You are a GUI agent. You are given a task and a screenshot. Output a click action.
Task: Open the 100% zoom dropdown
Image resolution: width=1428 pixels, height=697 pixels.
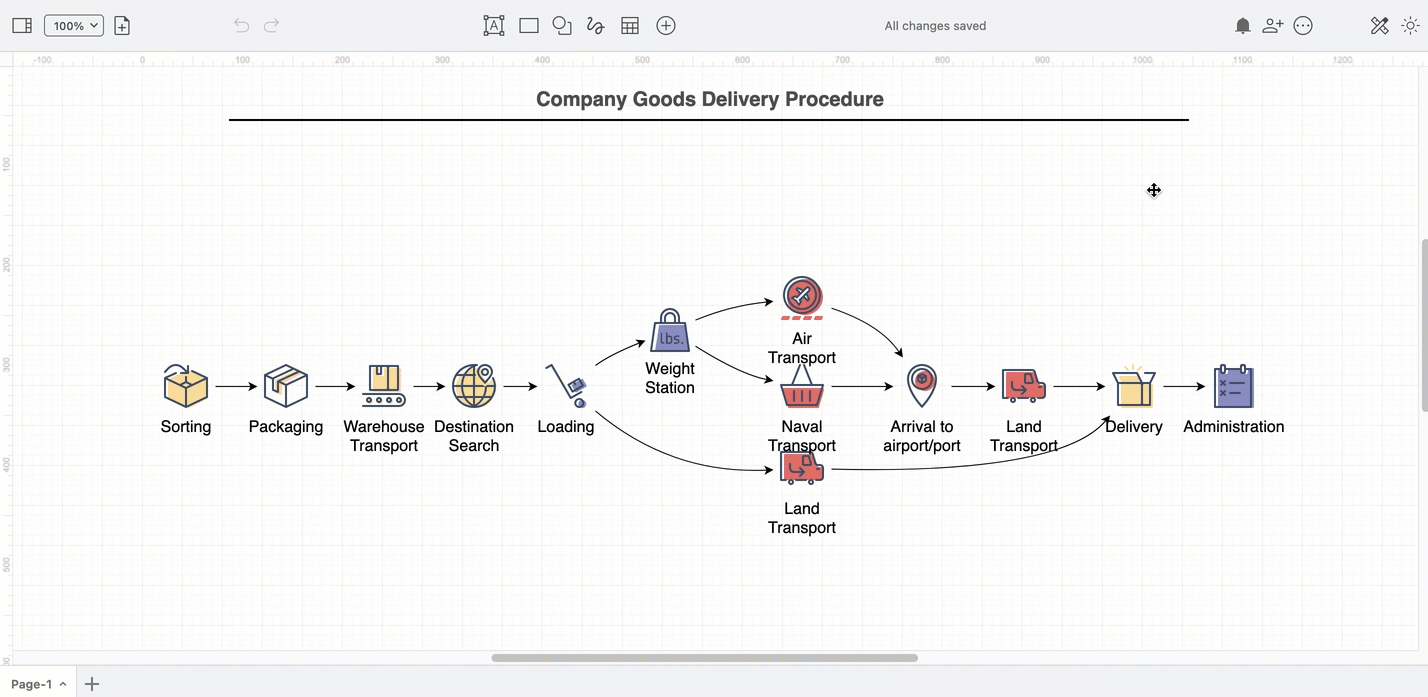74,26
